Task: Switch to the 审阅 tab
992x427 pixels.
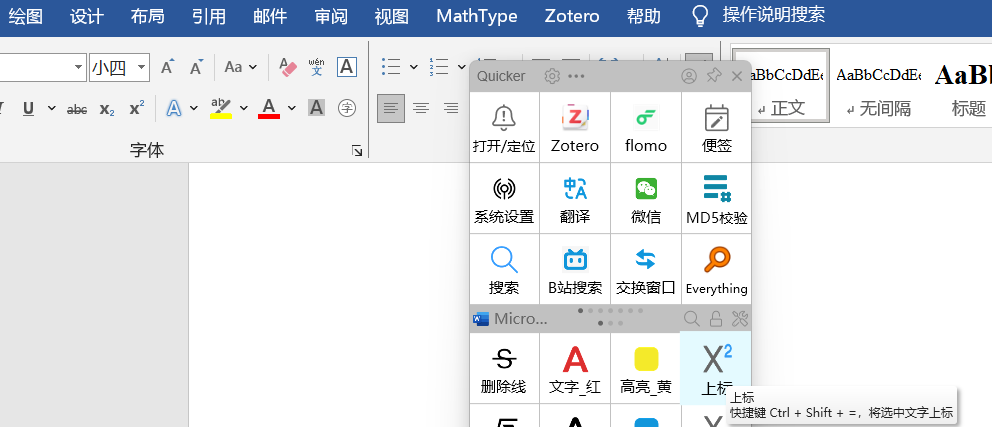Action: pos(332,16)
